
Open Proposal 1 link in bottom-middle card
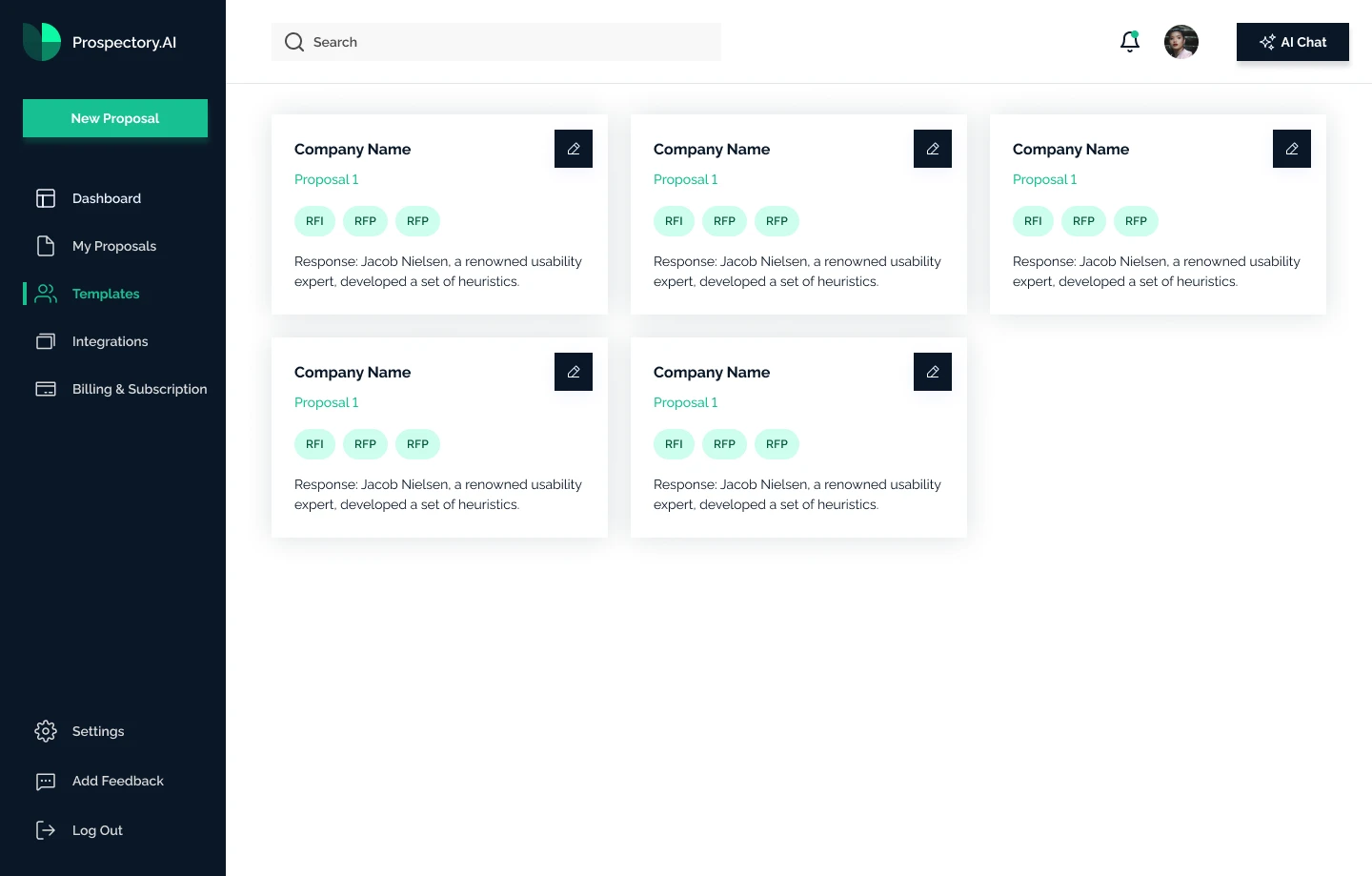coord(686,402)
